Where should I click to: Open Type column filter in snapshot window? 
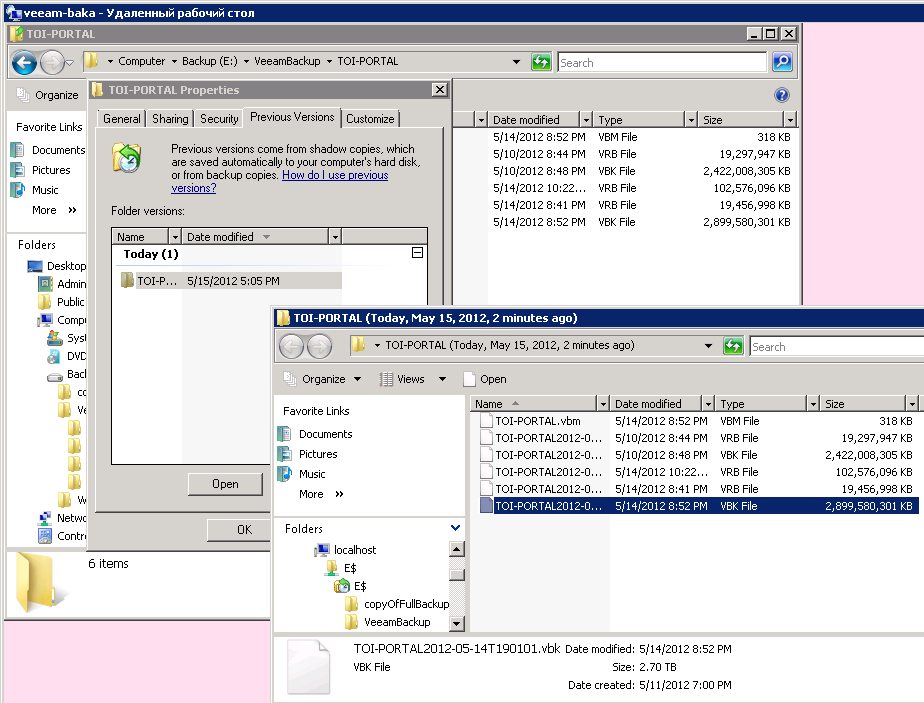click(x=813, y=404)
